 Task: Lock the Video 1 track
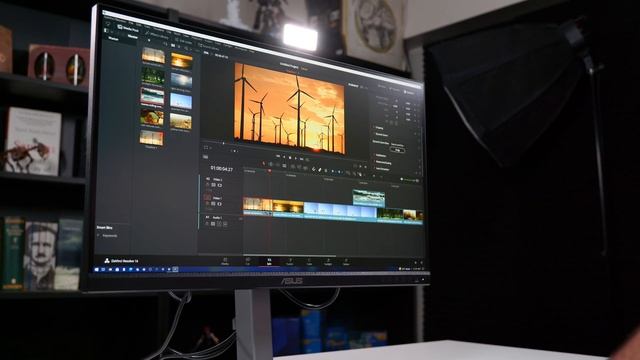pyautogui.click(x=207, y=203)
